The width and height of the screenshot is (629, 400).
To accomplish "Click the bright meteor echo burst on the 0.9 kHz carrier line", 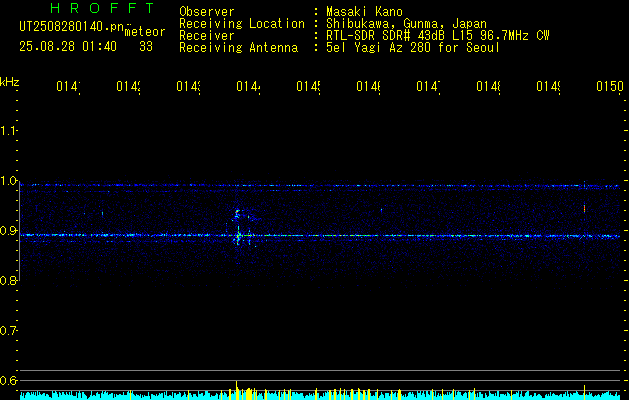I will [238, 236].
